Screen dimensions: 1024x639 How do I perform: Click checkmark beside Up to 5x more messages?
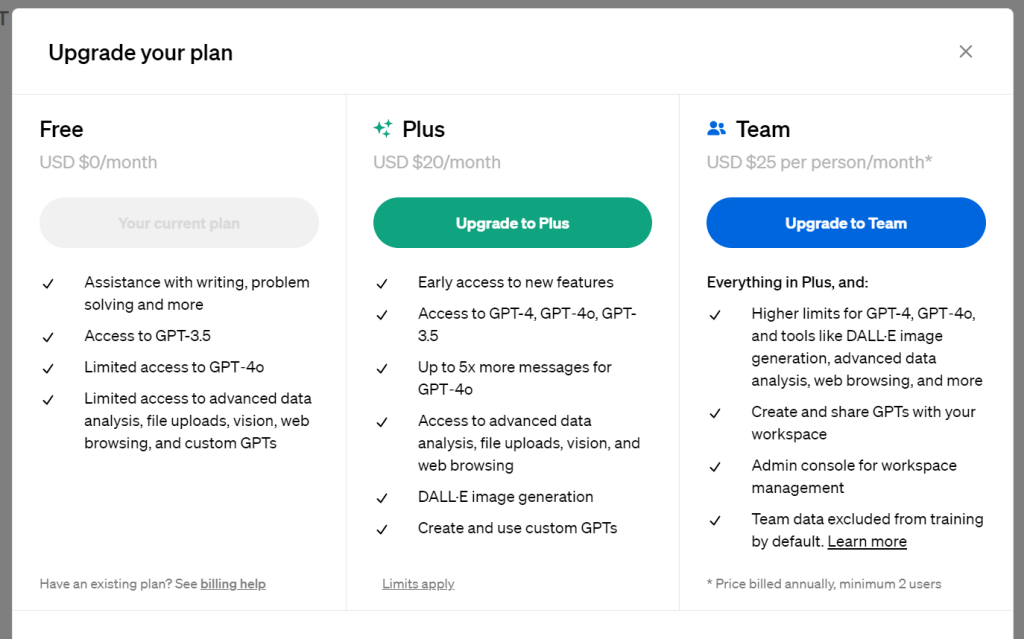(382, 369)
